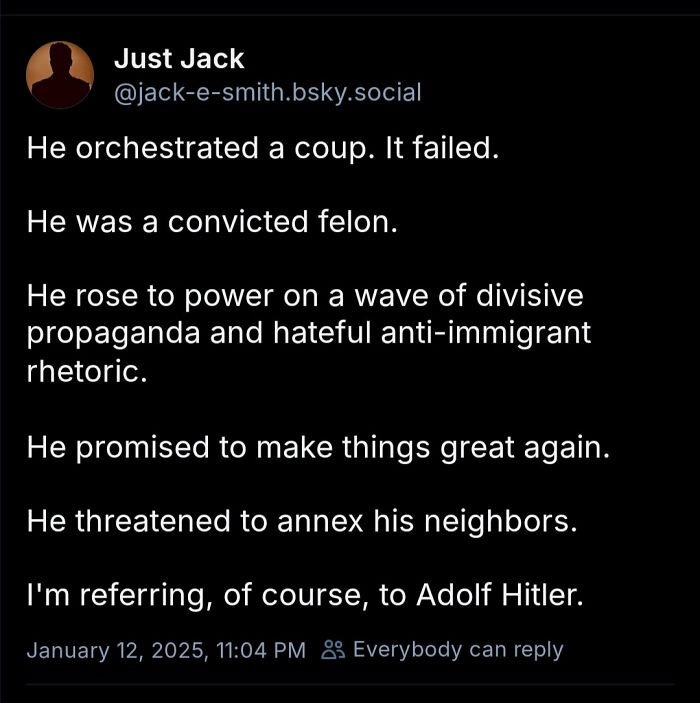The height and width of the screenshot is (703, 700).
Task: Click the name 'Adolf Hitler' in post
Action: [x=500, y=595]
